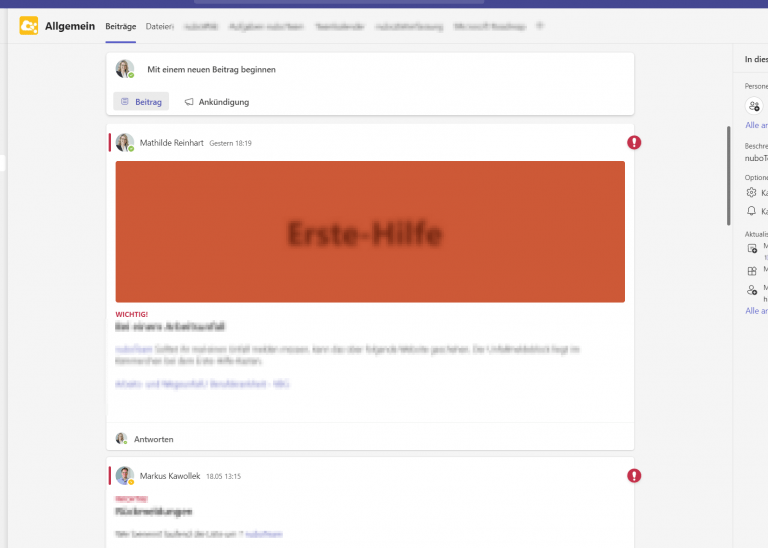The width and height of the screenshot is (768, 548).
Task: Reply to Mathilde's post via Antworten
Action: pyautogui.click(x=153, y=439)
